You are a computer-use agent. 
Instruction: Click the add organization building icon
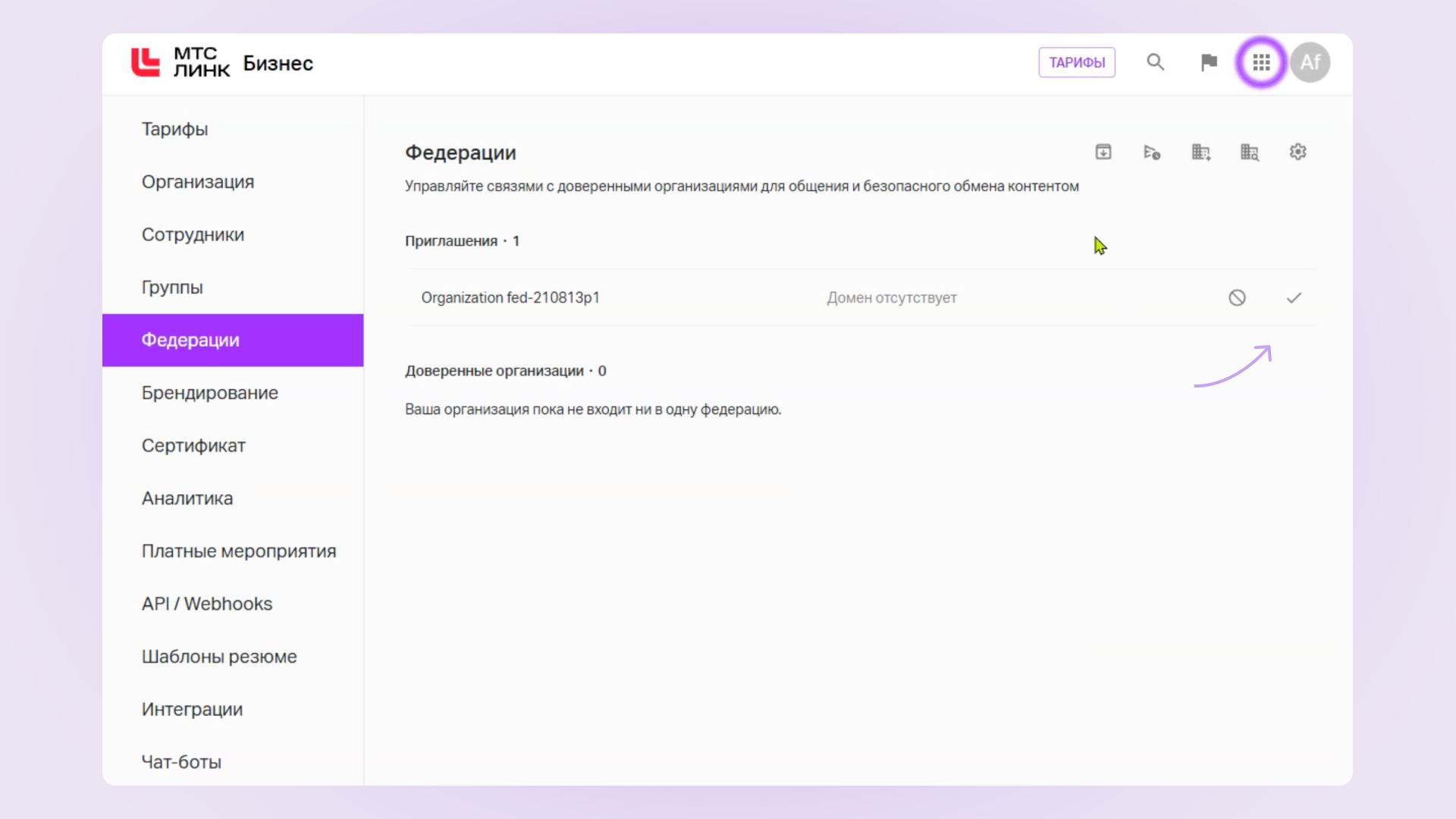(1200, 152)
